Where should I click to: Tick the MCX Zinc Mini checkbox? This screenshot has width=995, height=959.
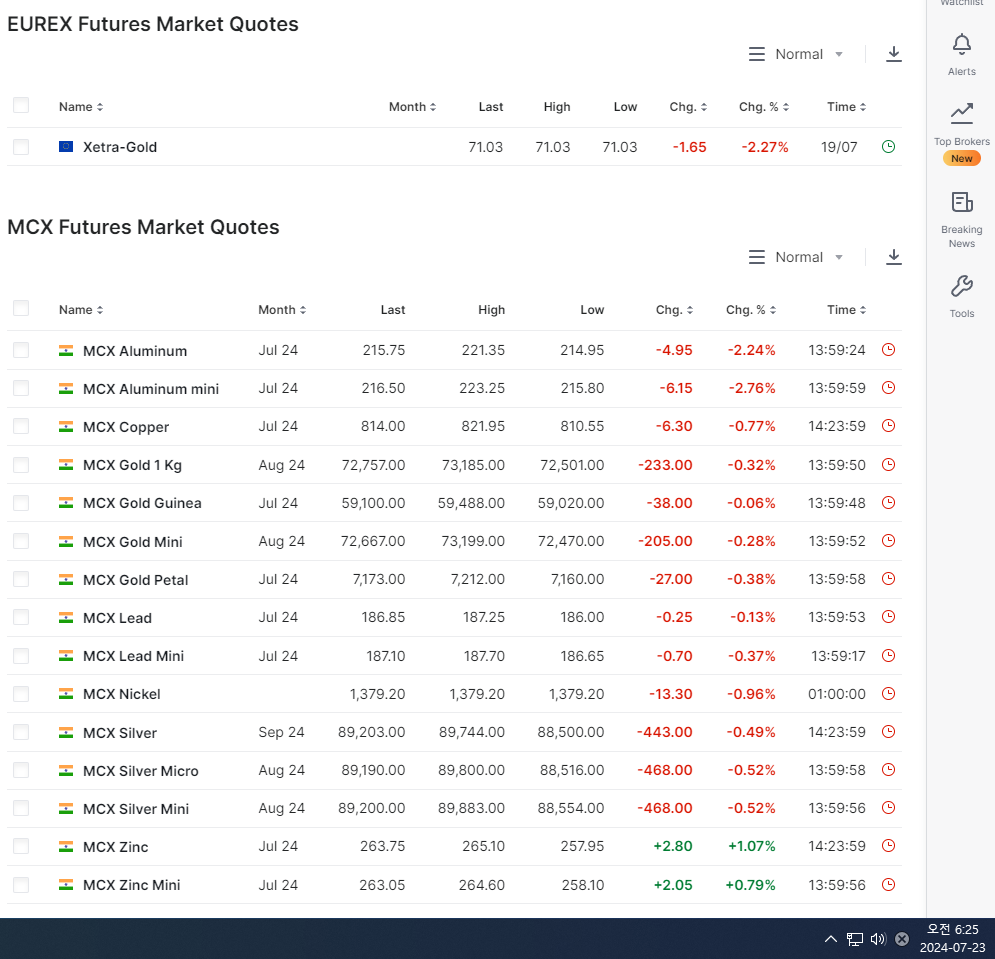pyautogui.click(x=21, y=885)
